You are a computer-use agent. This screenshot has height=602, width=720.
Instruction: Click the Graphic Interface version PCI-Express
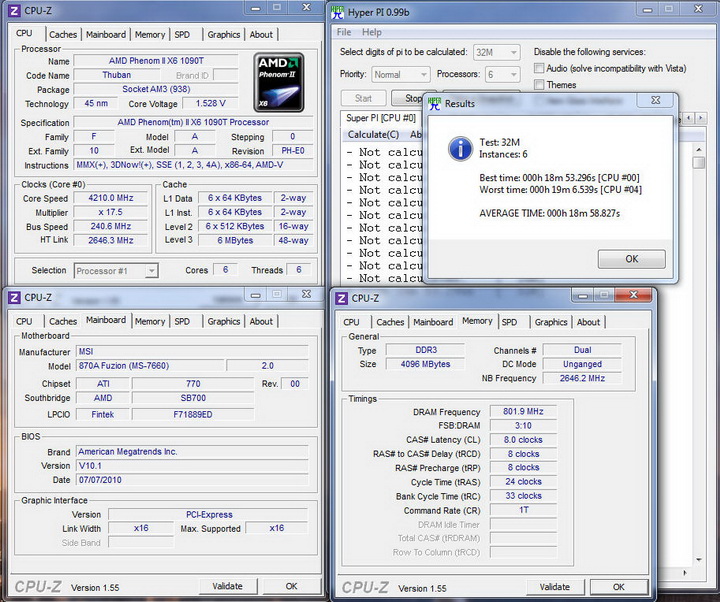click(x=209, y=514)
